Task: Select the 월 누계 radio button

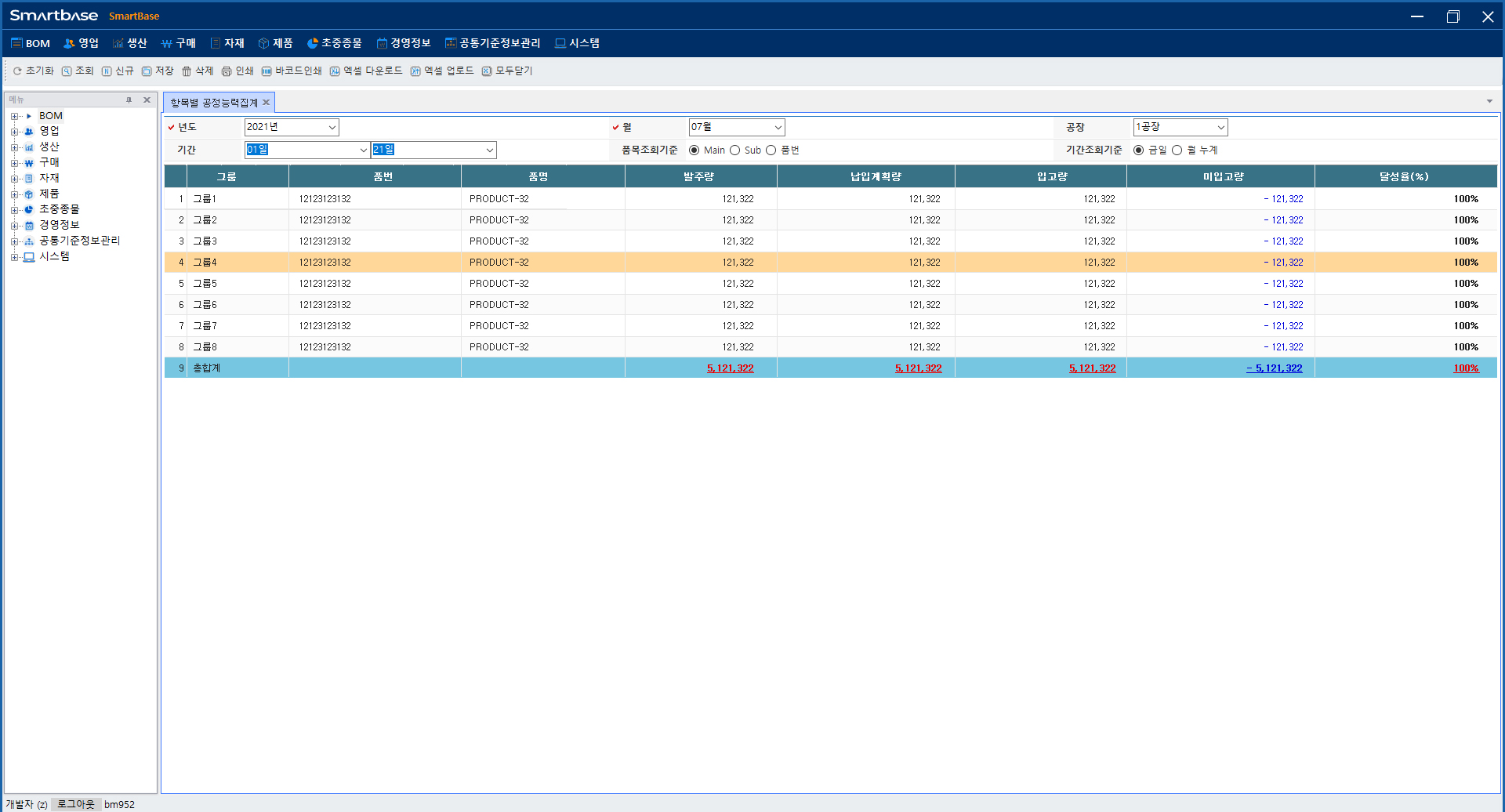Action: [1177, 150]
